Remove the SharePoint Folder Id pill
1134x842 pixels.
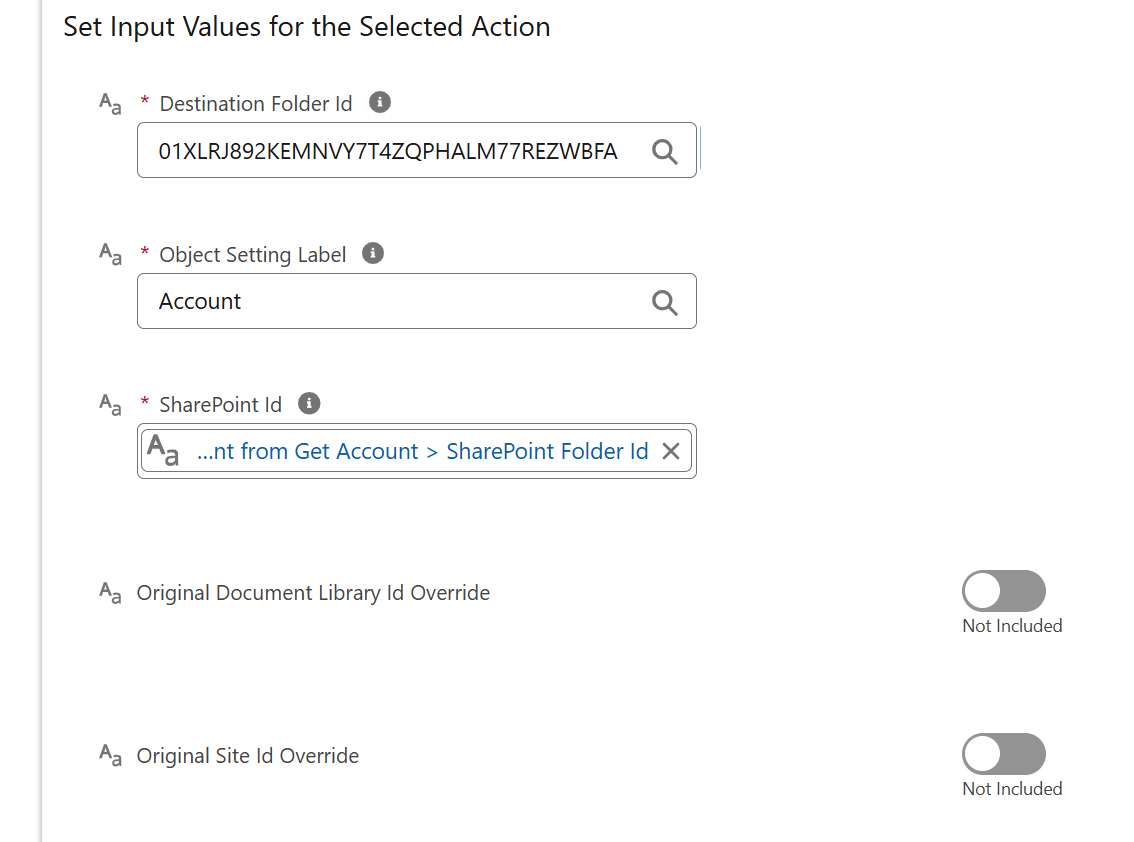tap(671, 451)
